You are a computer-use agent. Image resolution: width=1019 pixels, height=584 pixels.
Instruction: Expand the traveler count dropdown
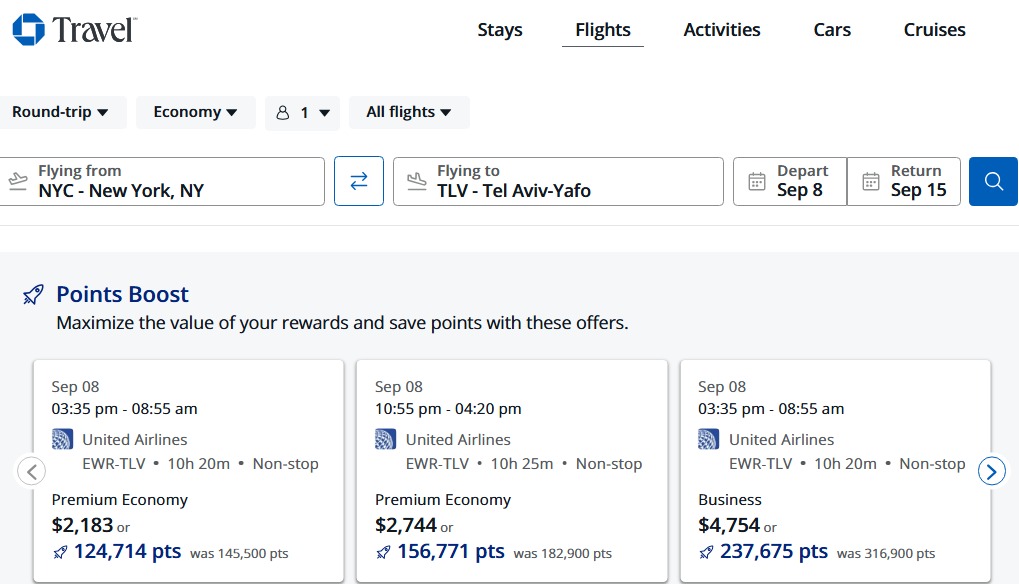(302, 113)
